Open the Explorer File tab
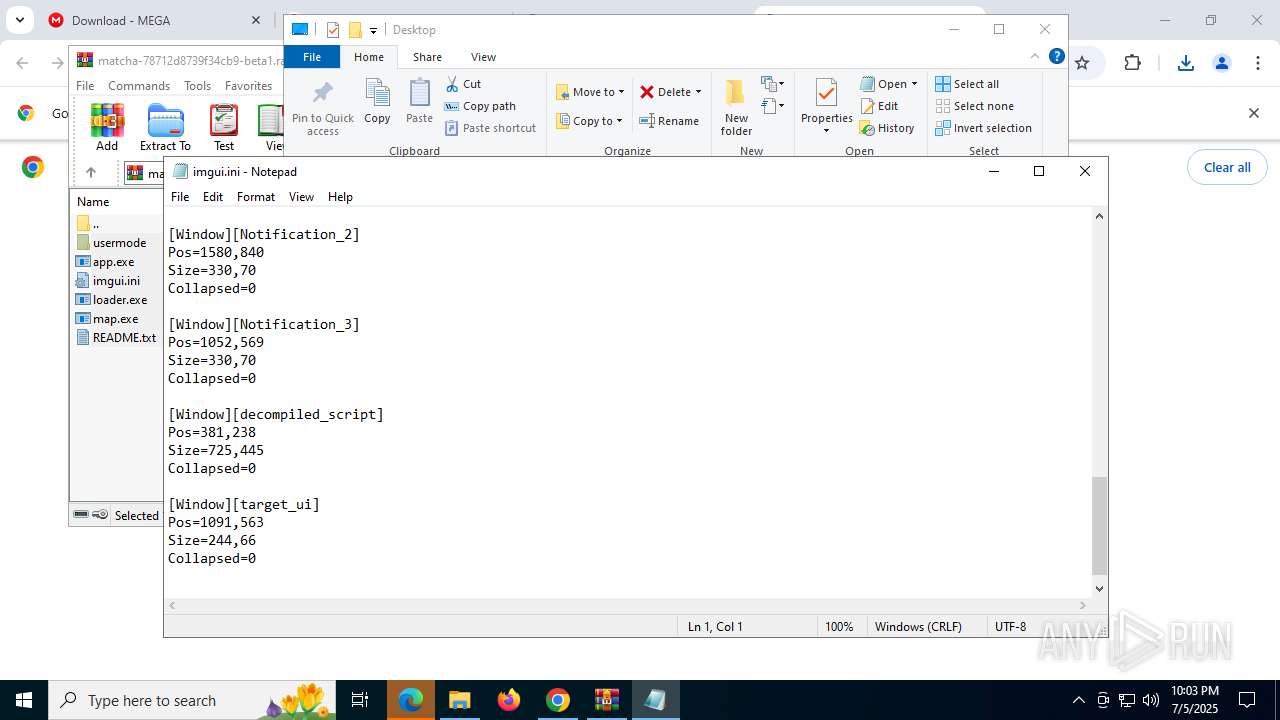Viewport: 1280px width, 720px height. [312, 57]
